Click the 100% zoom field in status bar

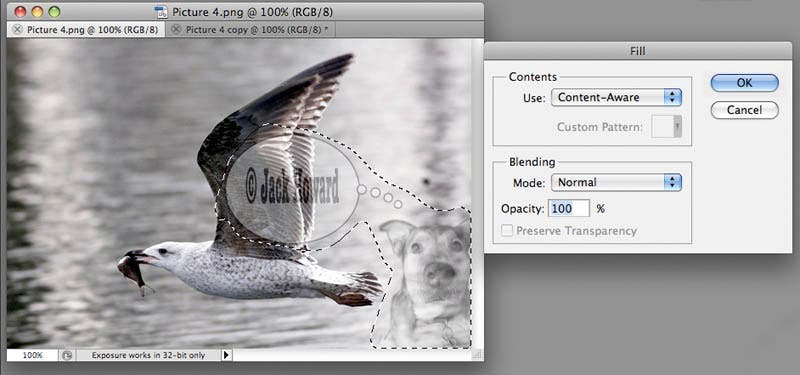click(x=33, y=355)
